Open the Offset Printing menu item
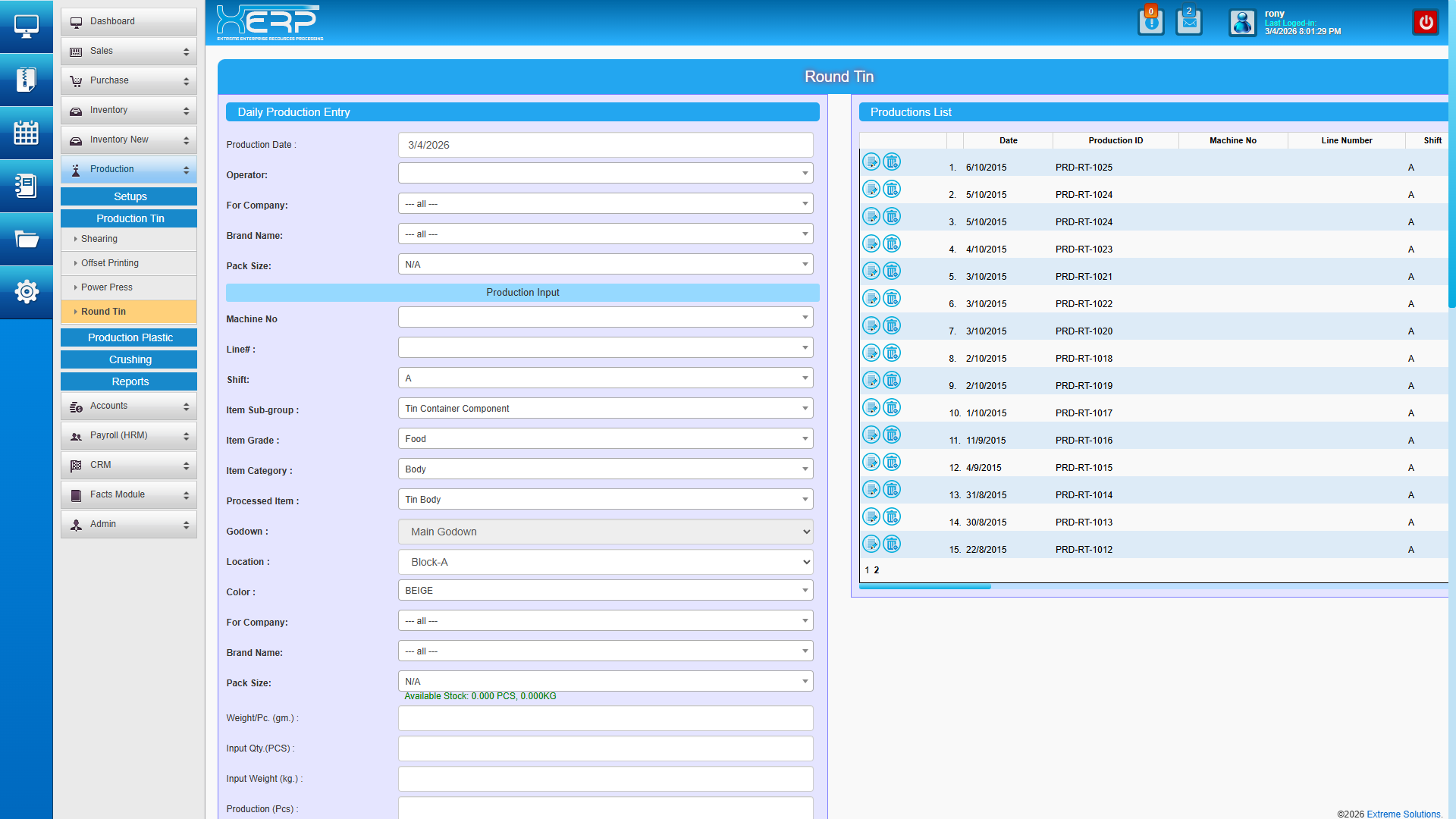1456x819 pixels. pyautogui.click(x=110, y=263)
